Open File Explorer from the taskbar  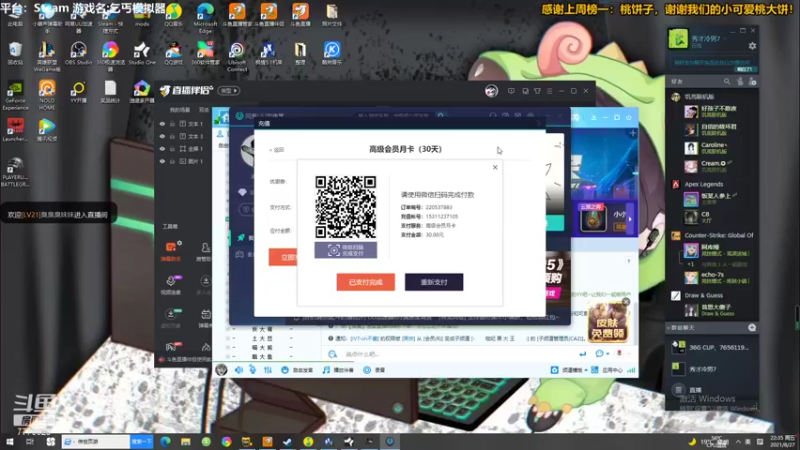pos(186,441)
